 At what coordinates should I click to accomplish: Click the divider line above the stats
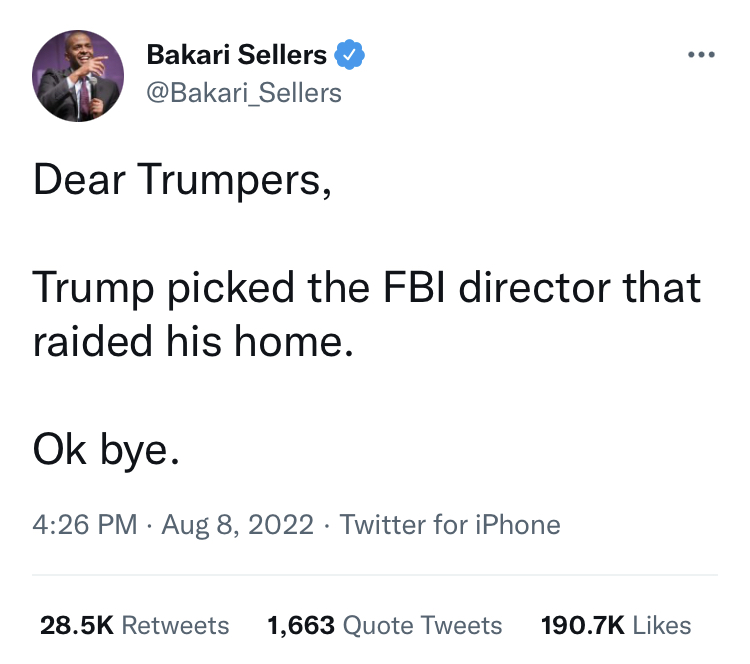click(x=375, y=575)
